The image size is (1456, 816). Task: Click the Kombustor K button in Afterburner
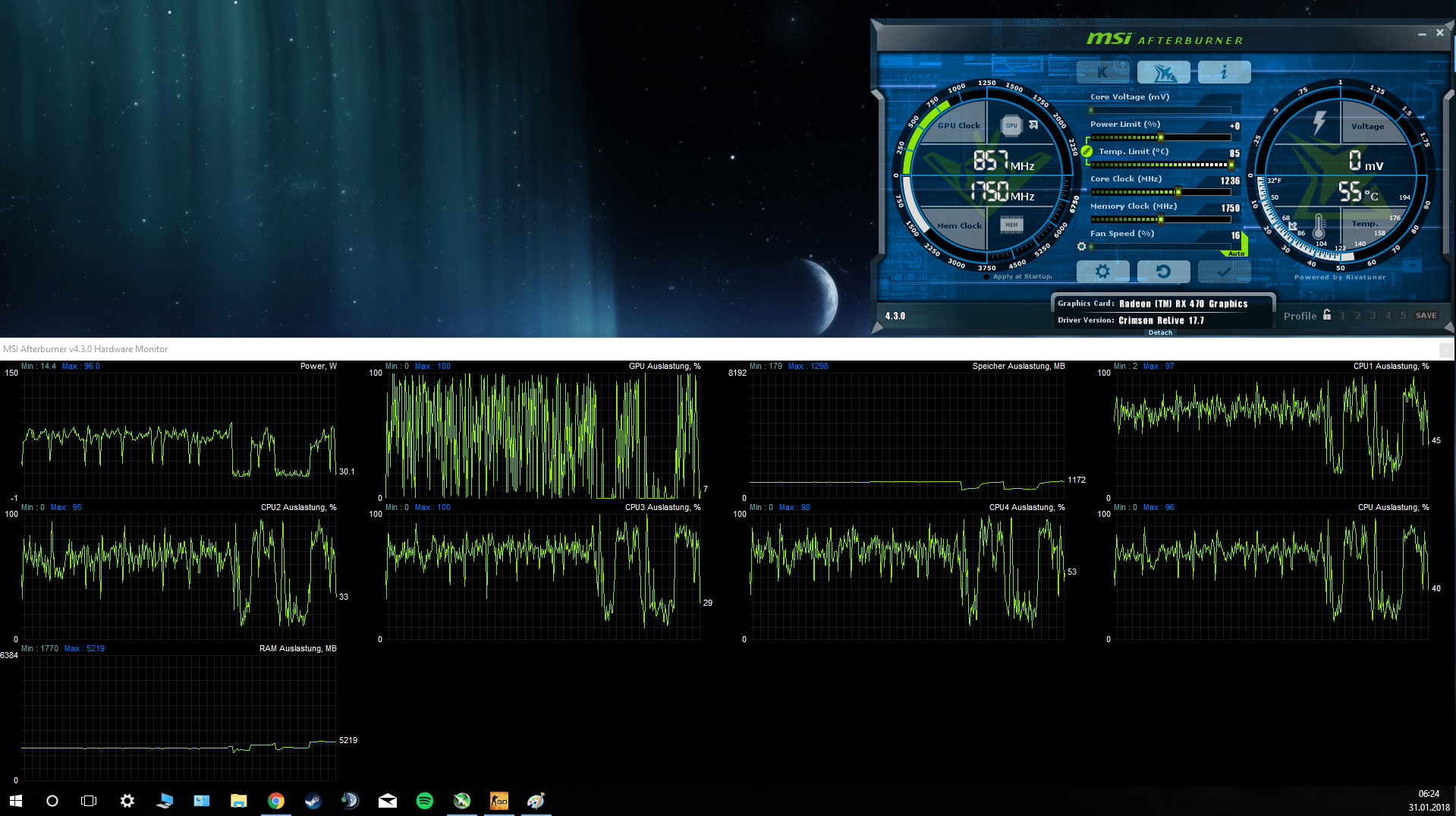[1102, 72]
